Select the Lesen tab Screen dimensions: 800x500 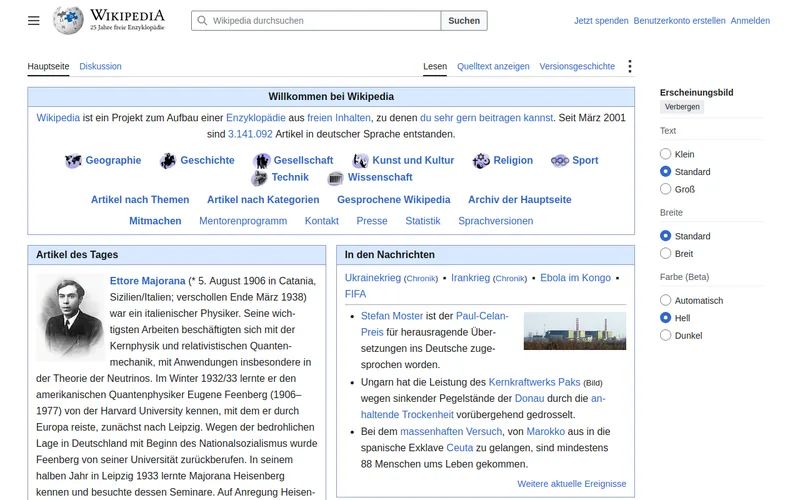pos(435,66)
